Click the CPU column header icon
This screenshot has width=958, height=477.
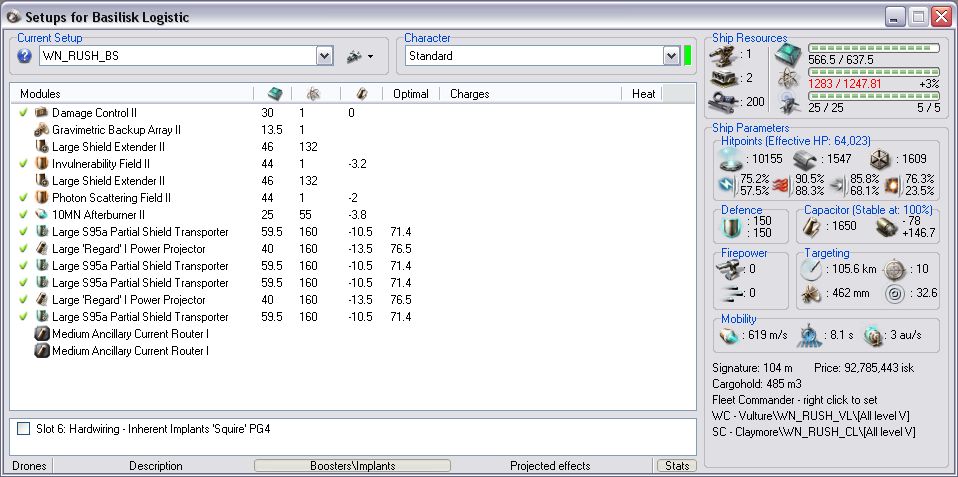275,94
